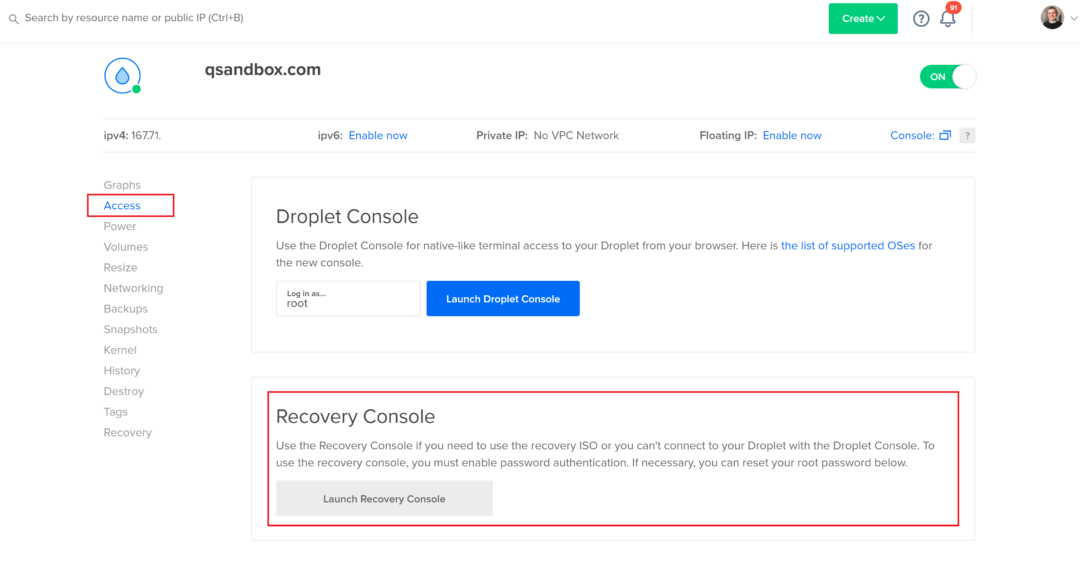The width and height of the screenshot is (1080, 562).
Task: Toggle the droplet ON power switch
Action: [947, 77]
